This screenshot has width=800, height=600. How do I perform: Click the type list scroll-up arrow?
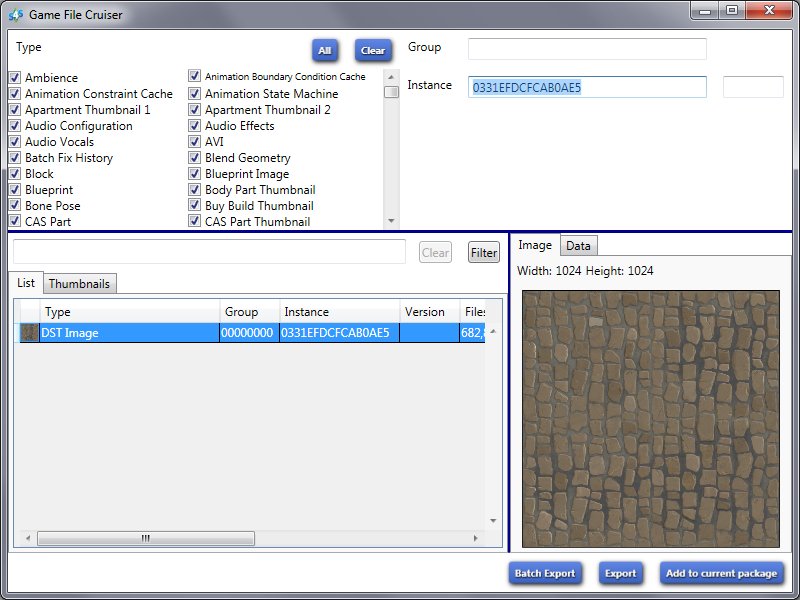[x=391, y=77]
